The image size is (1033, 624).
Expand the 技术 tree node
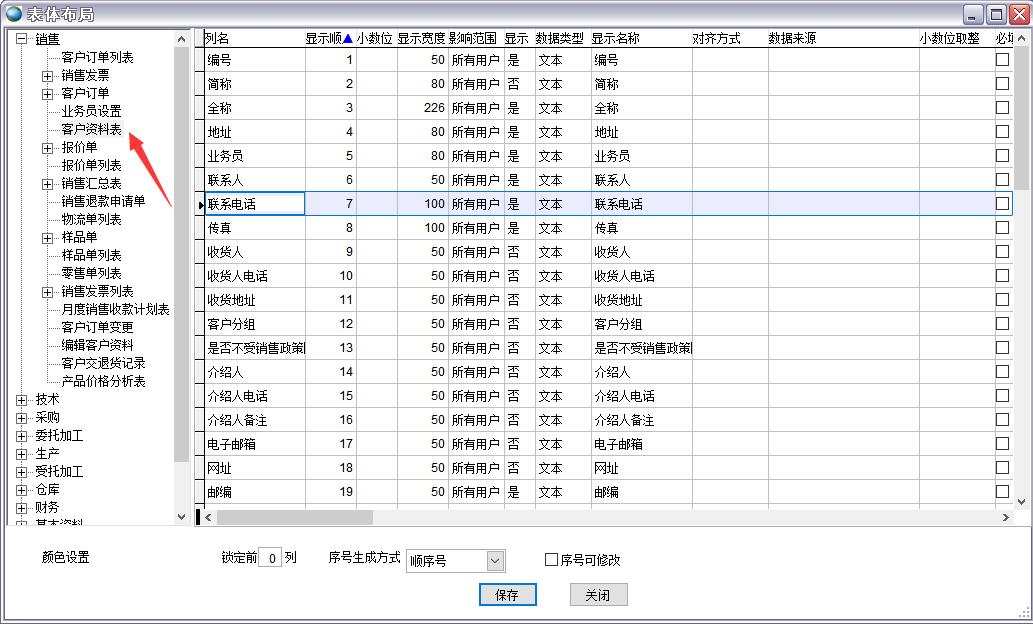pos(22,400)
